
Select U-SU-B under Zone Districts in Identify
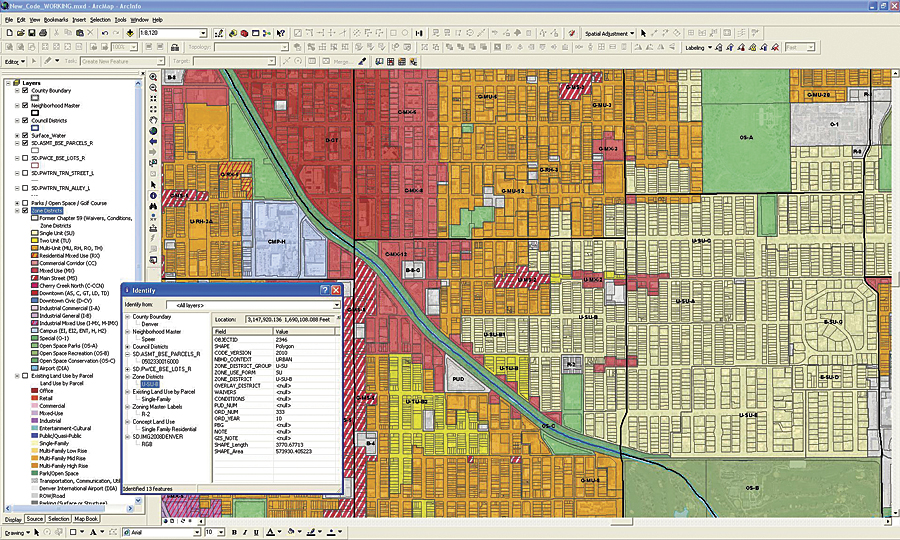[x=150, y=384]
